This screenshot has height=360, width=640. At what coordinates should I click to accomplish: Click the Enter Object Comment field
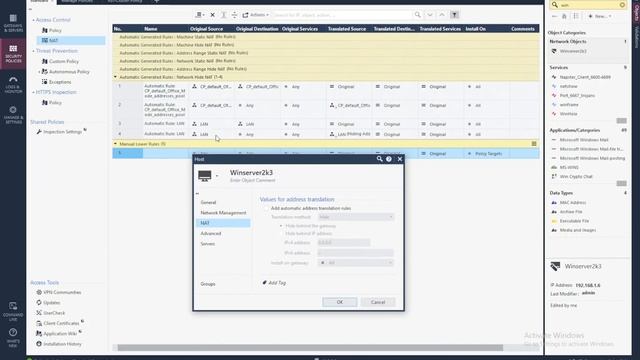[253, 180]
